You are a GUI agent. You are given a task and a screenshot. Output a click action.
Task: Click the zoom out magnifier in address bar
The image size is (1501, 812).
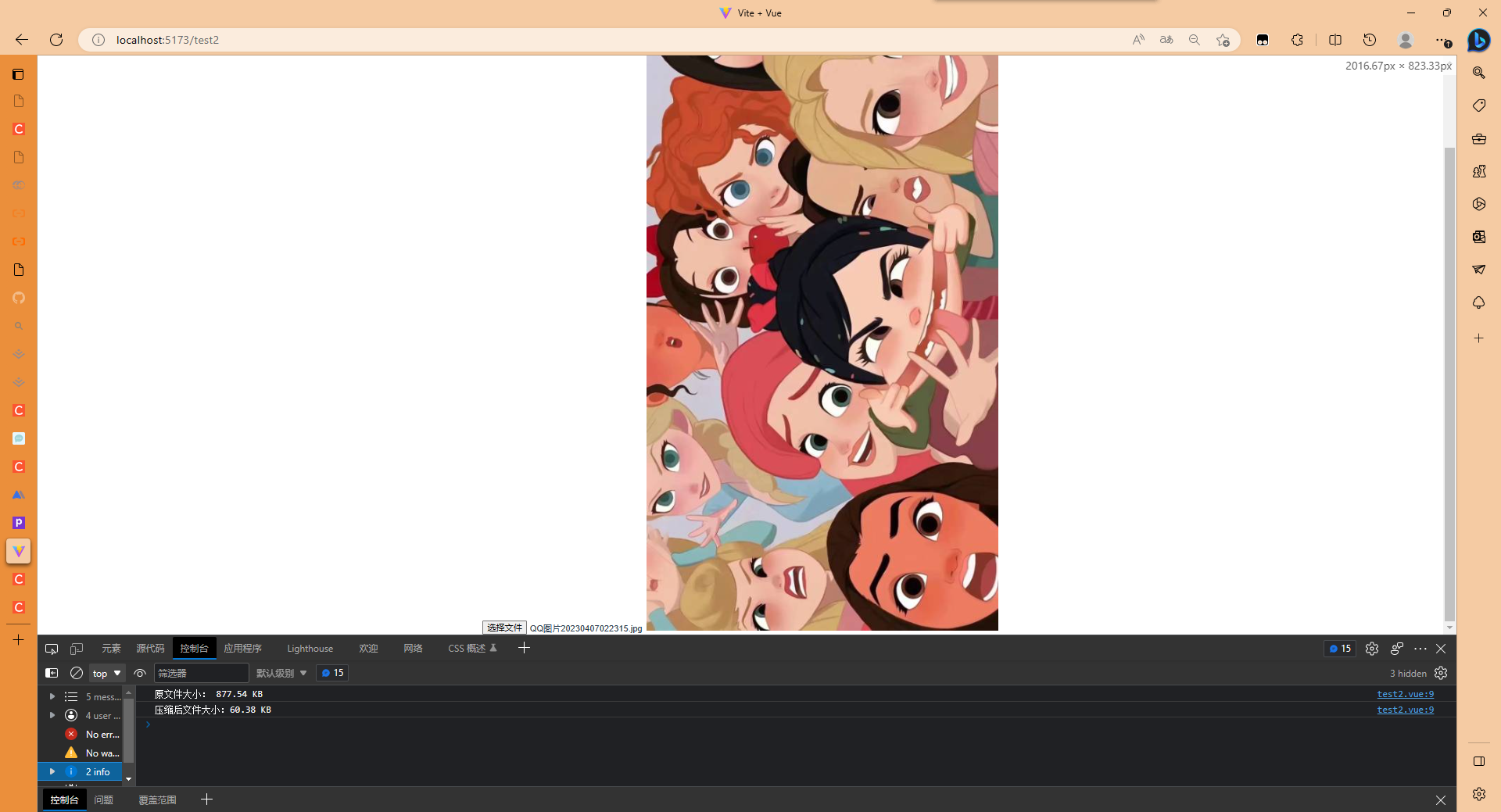pos(1195,40)
